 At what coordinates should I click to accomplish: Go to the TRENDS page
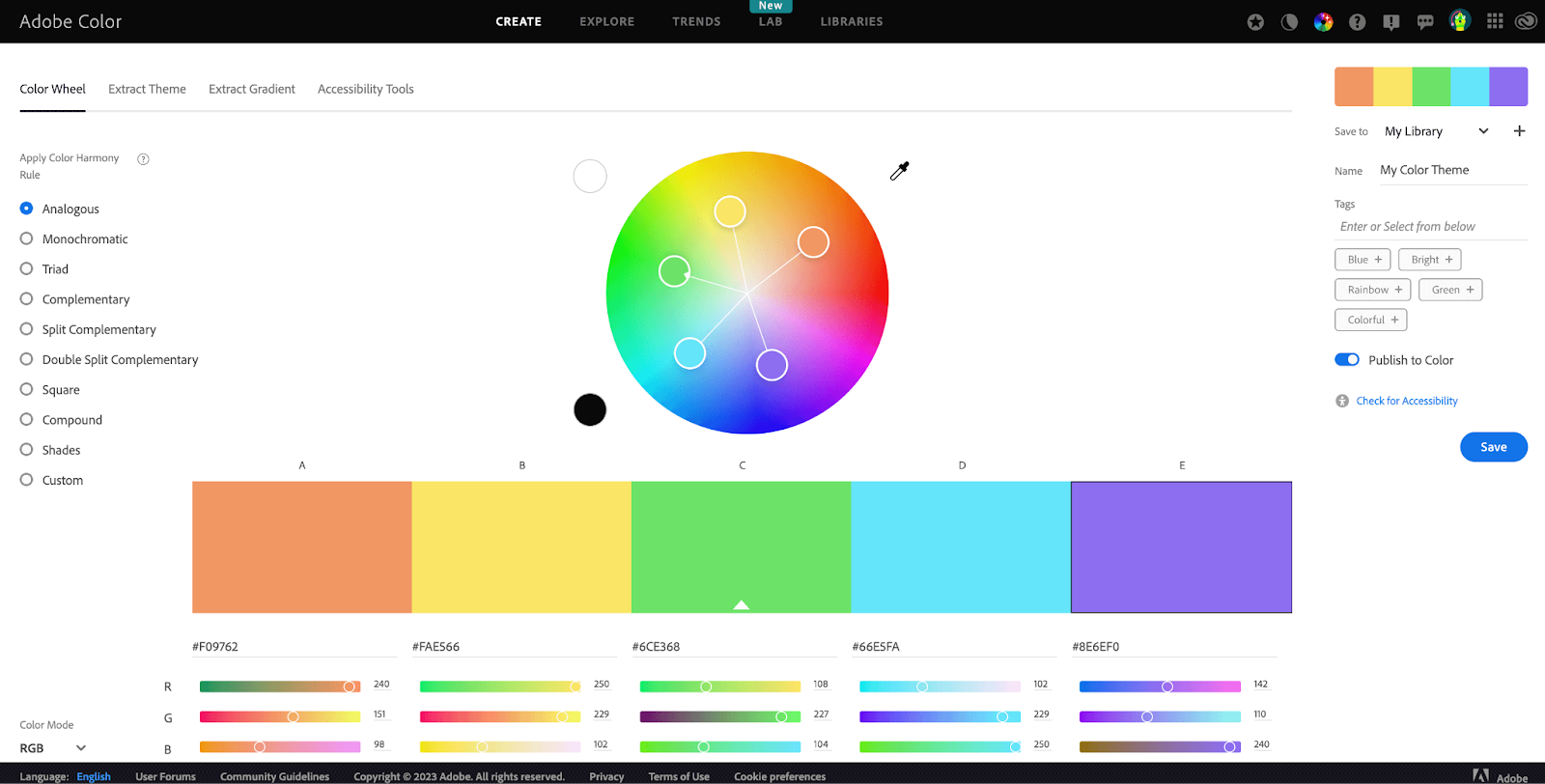(x=696, y=21)
